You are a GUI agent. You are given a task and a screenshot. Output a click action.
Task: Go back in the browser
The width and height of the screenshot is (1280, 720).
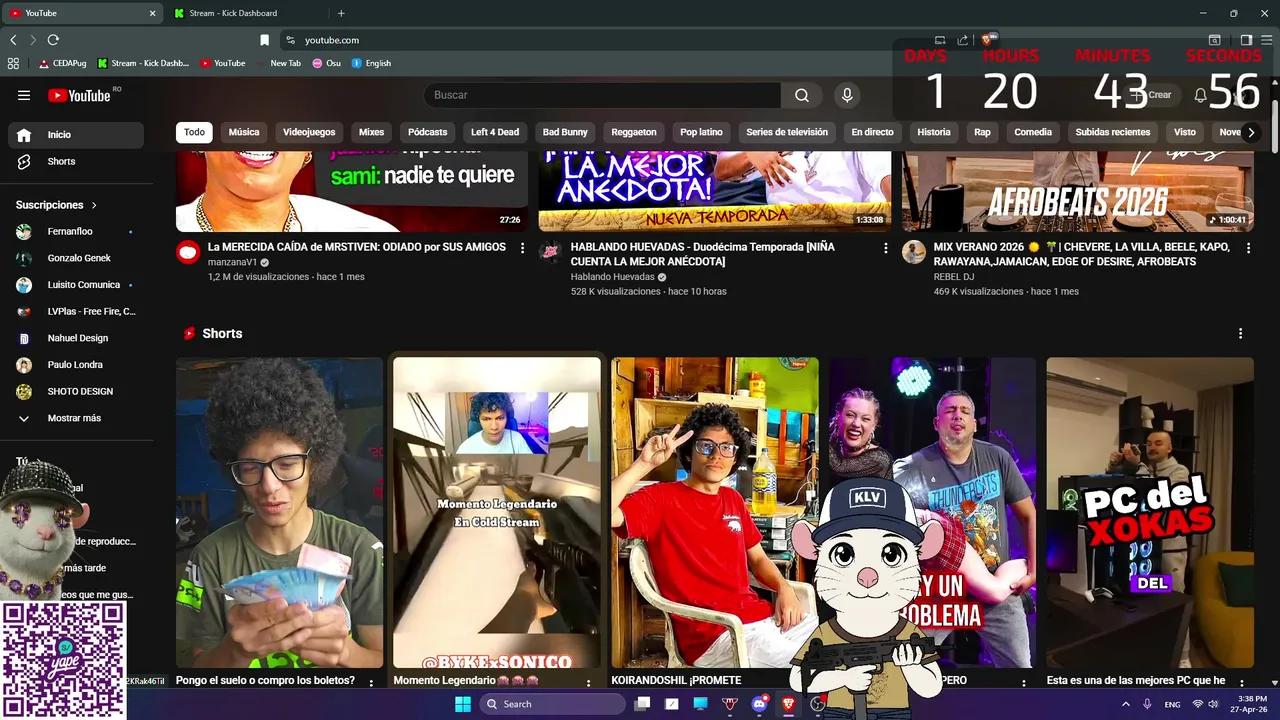(x=13, y=40)
